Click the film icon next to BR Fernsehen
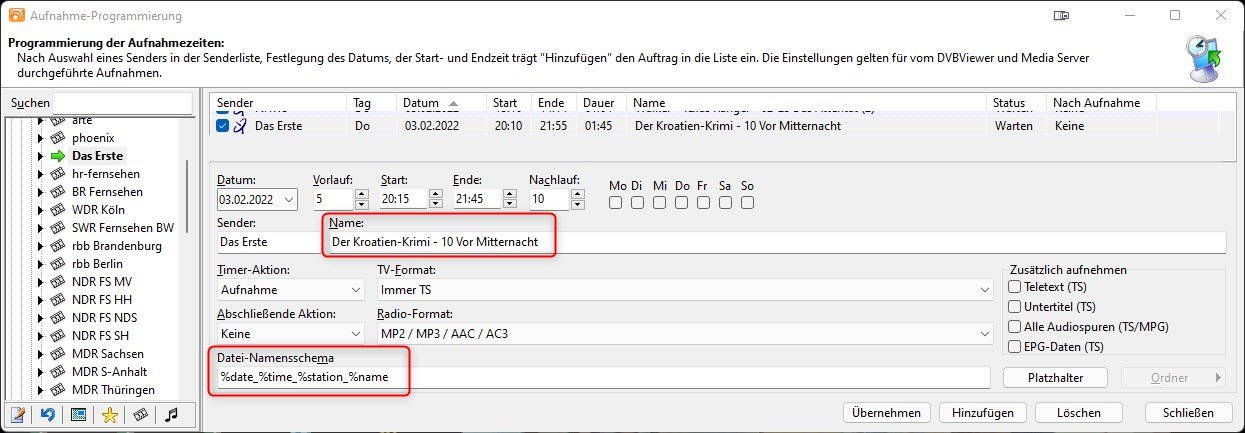This screenshot has height=433, width=1245. (x=58, y=192)
